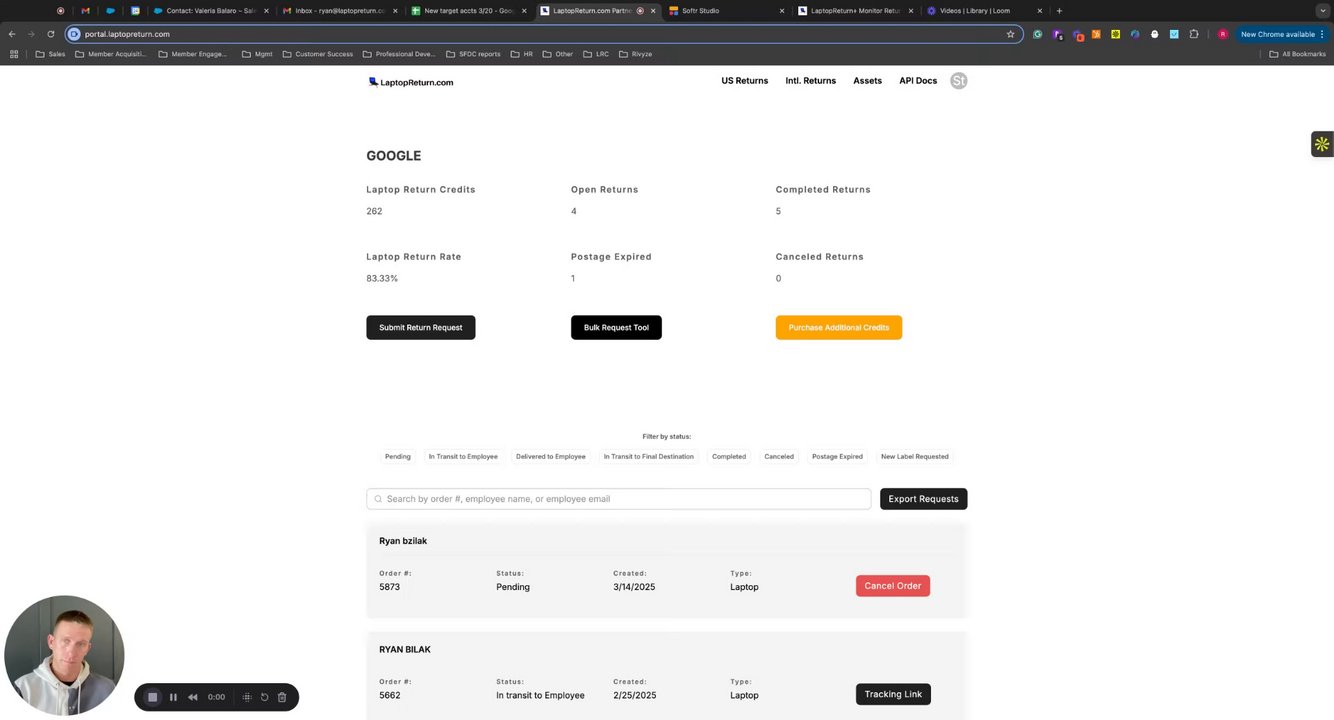The height and width of the screenshot is (720, 1334).
Task: Open the Assets nav item
Action: click(x=867, y=81)
